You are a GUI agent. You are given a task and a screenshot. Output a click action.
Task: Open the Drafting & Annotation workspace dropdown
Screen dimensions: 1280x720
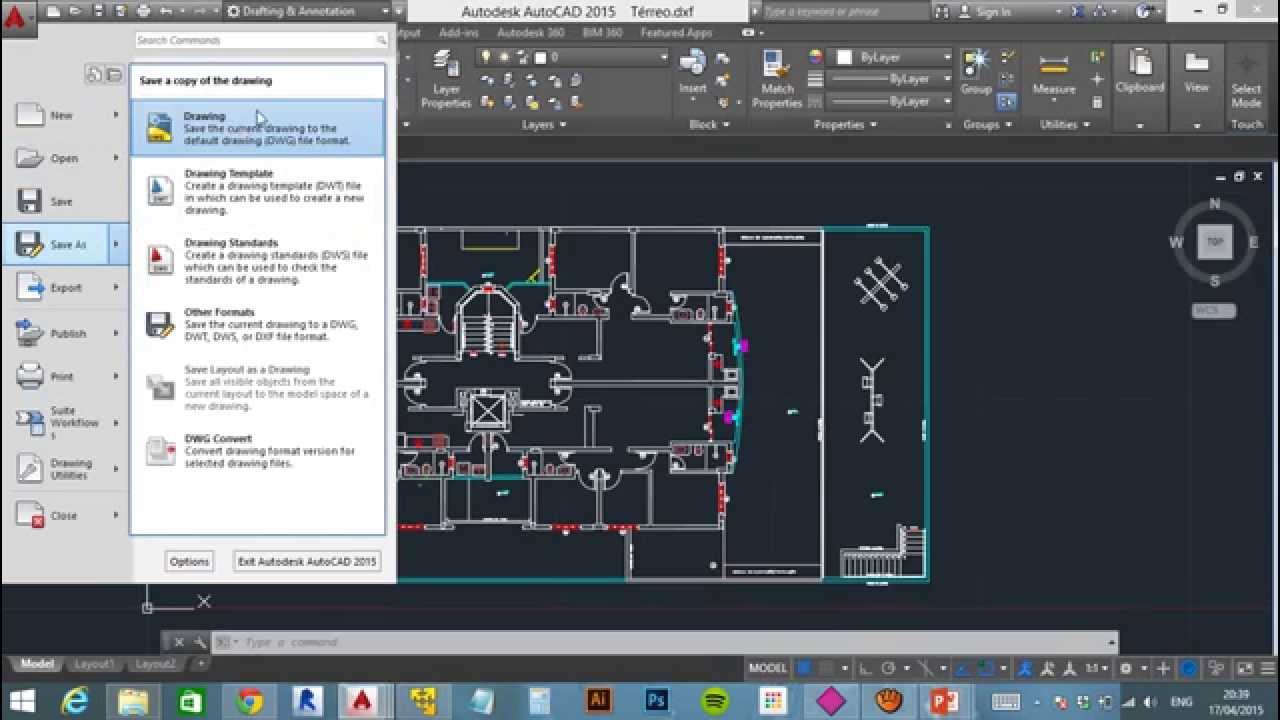(x=307, y=11)
